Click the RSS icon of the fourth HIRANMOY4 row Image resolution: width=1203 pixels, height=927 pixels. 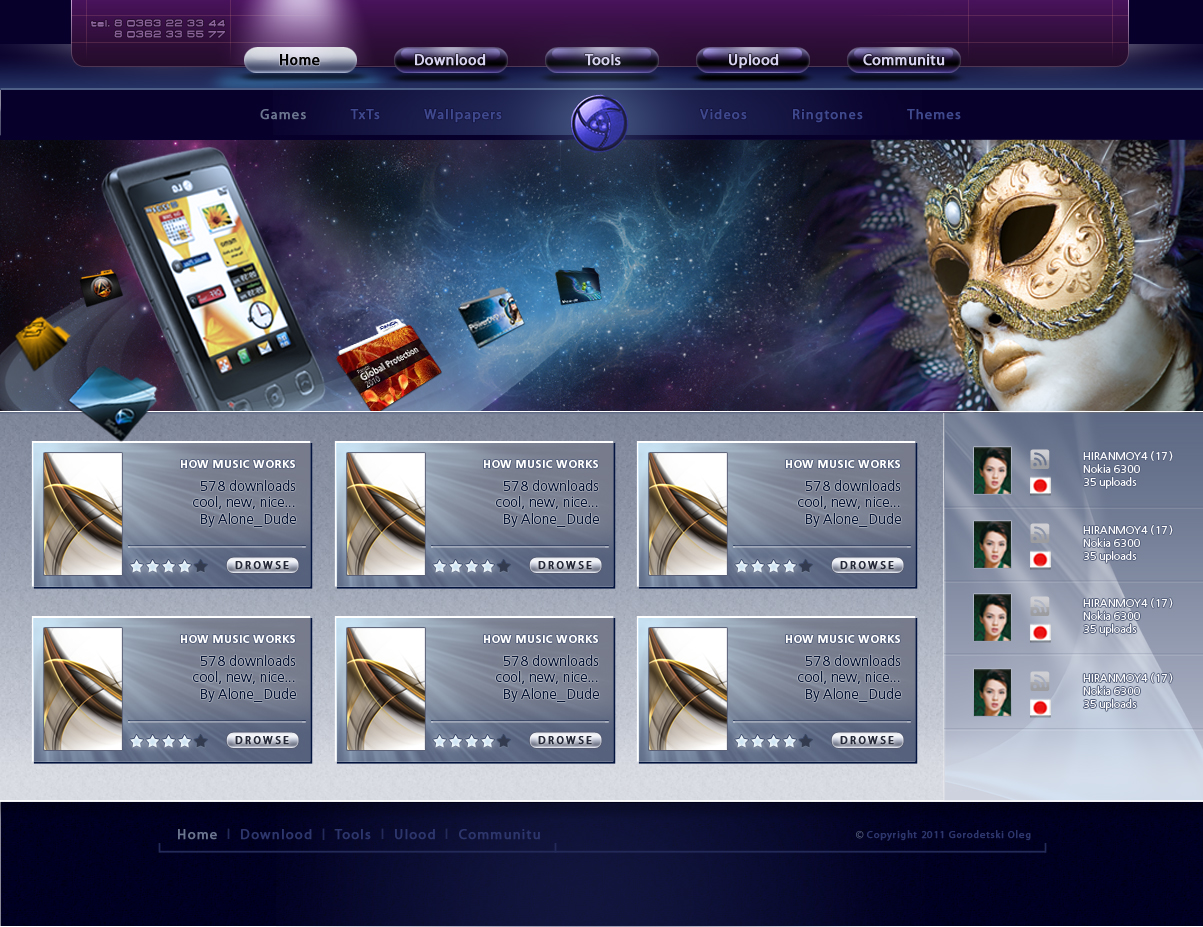[1040, 681]
